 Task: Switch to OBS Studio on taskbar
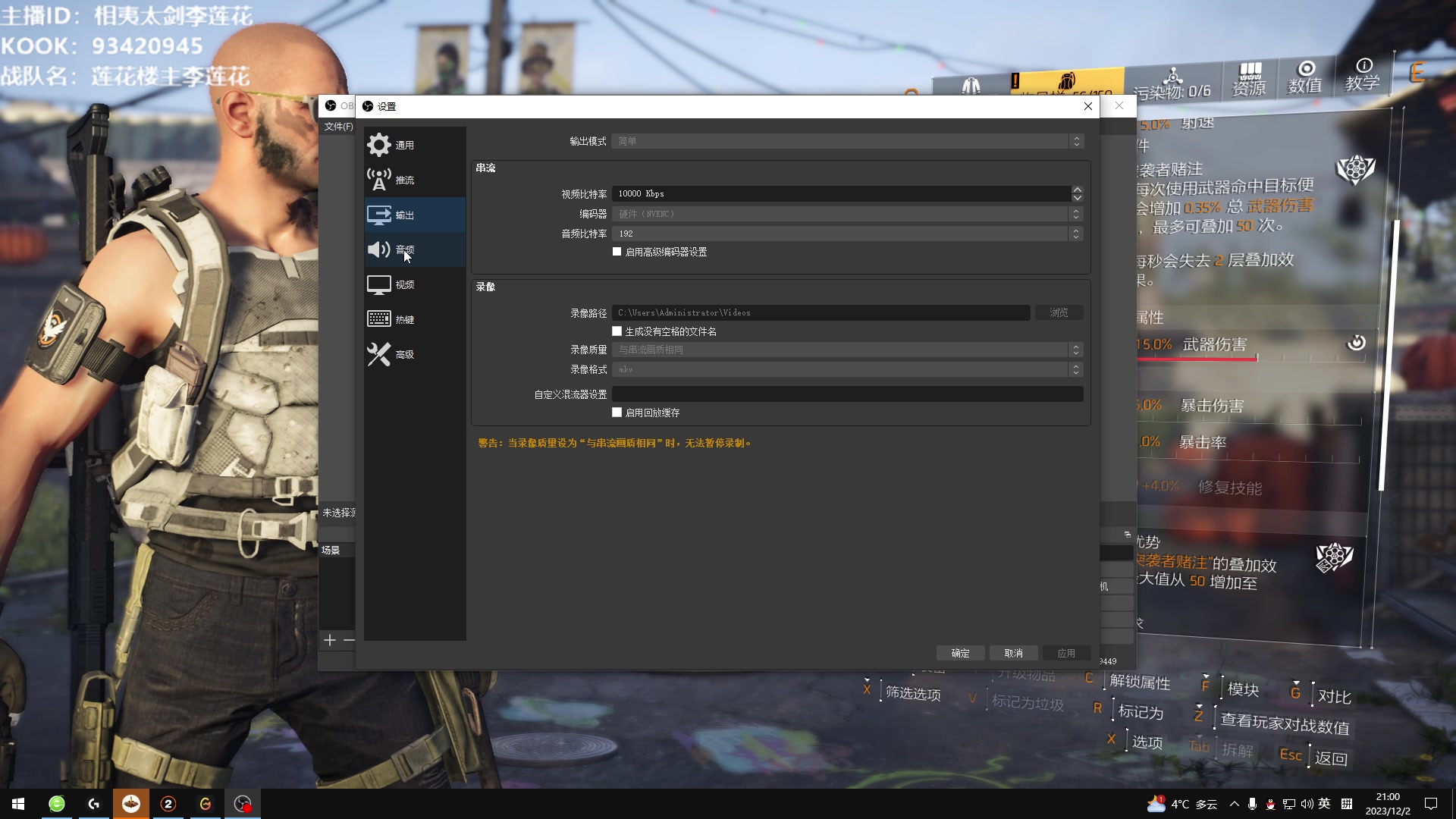[x=243, y=804]
